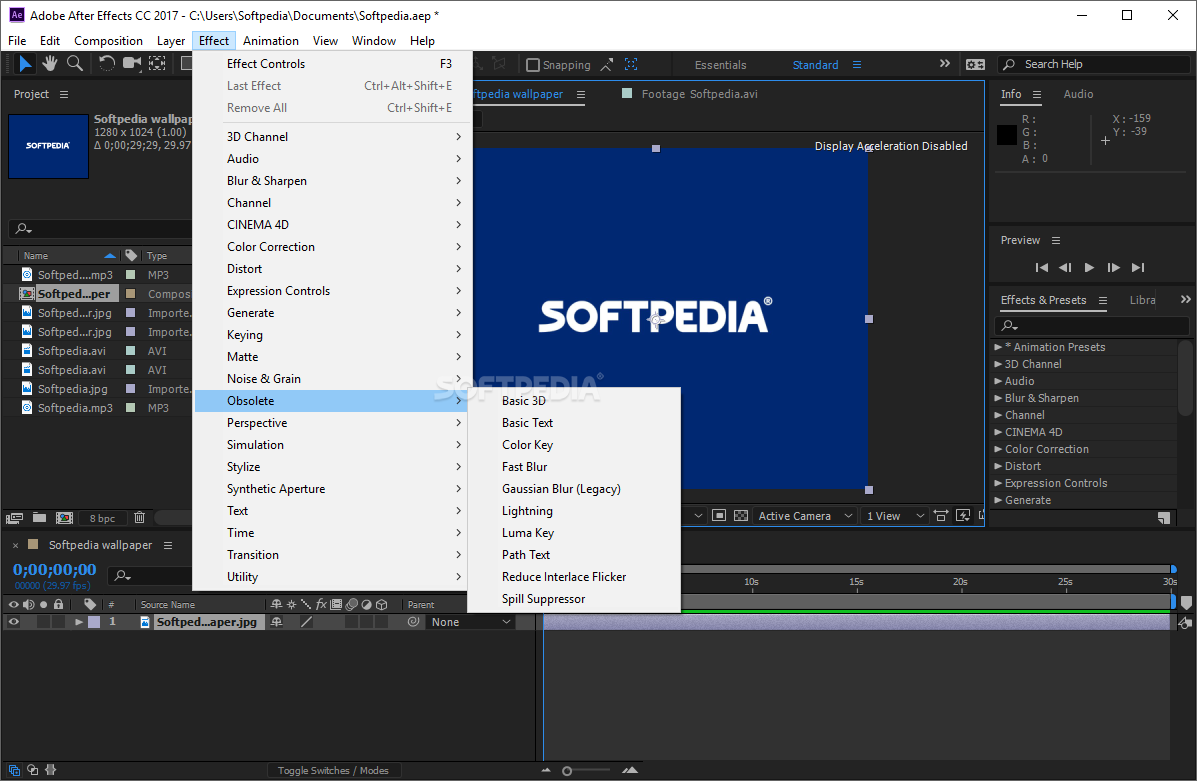The width and height of the screenshot is (1197, 781).
Task: Show more workspaces with double chevron
Action: [944, 64]
